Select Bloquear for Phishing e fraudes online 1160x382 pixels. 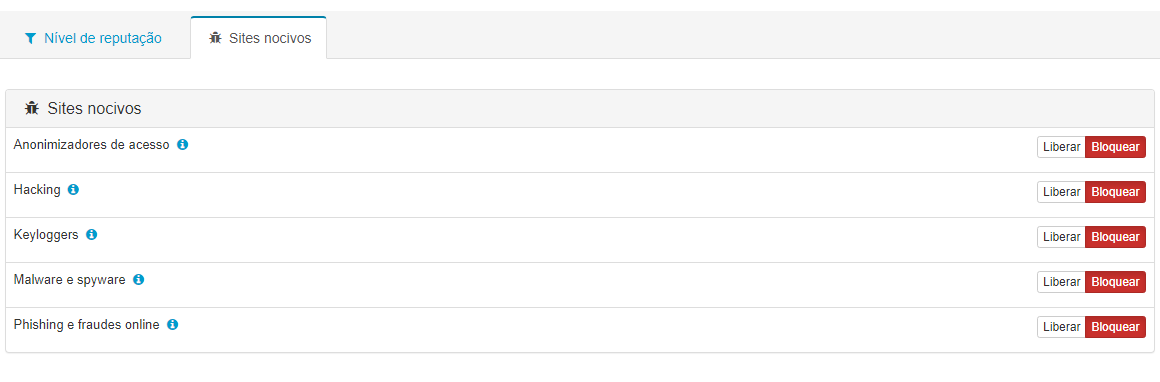[x=1116, y=327]
